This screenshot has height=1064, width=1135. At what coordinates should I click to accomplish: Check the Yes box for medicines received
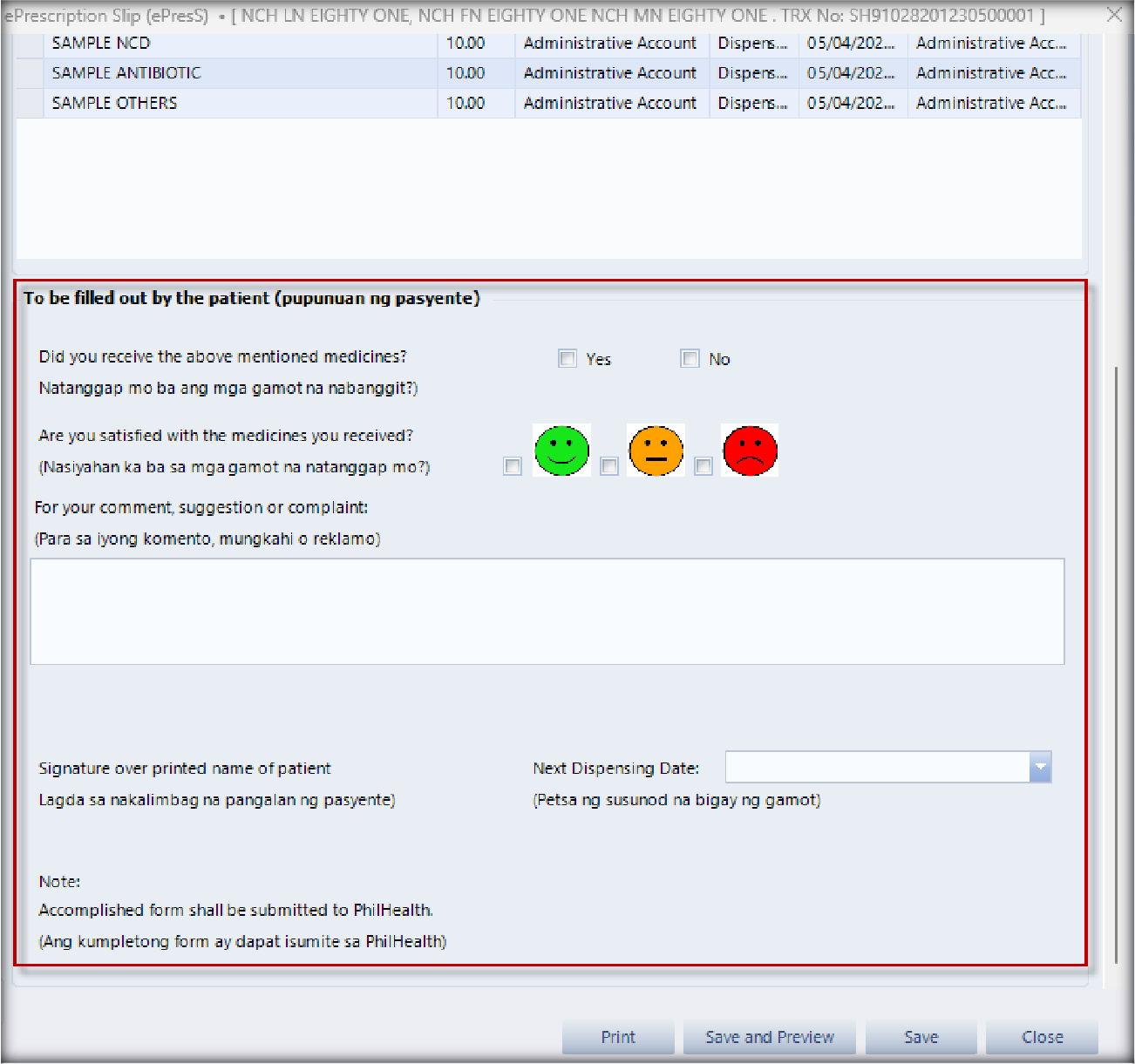pos(567,359)
